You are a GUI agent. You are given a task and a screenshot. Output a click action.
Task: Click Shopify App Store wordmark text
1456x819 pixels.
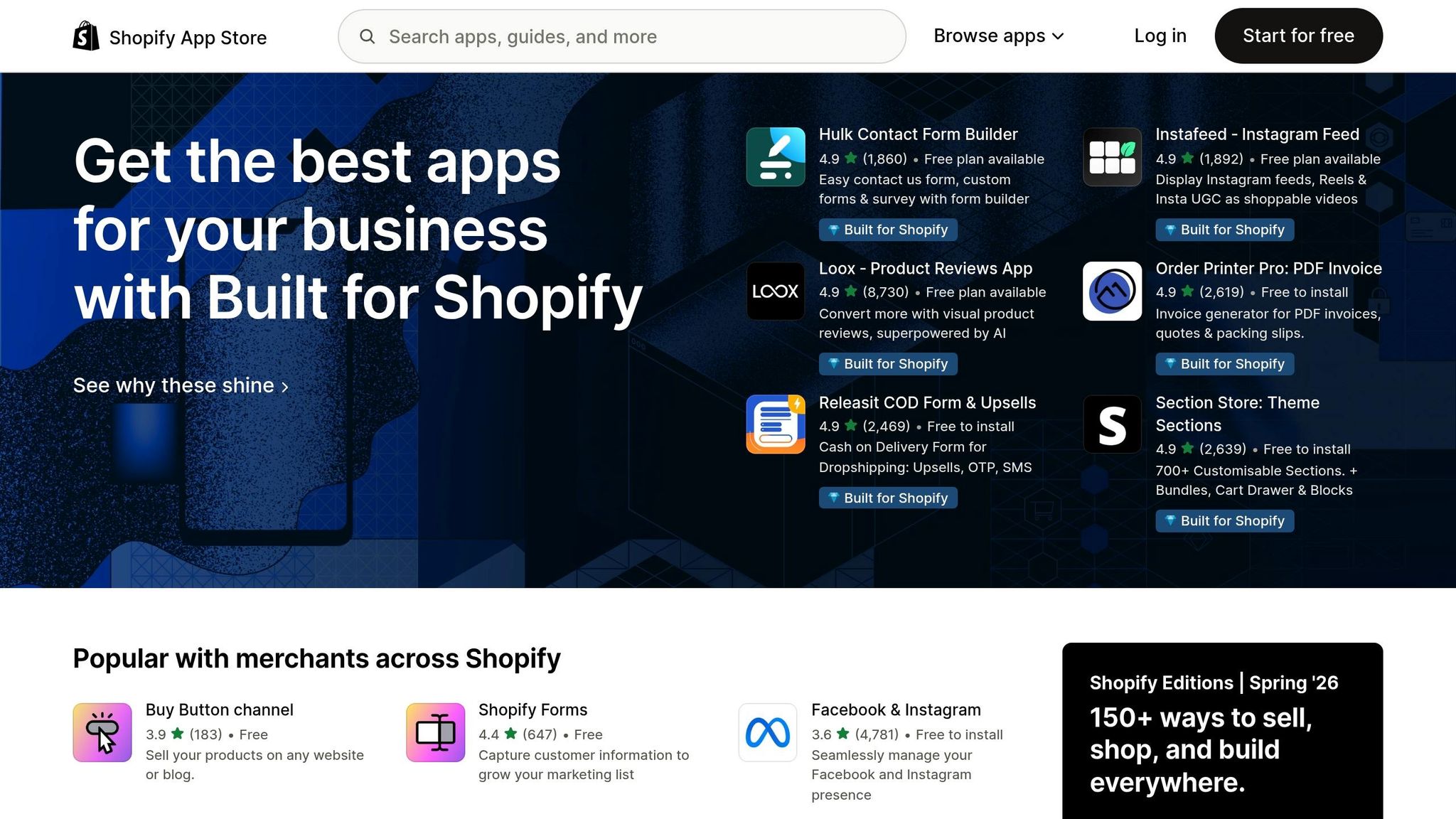pos(188,38)
